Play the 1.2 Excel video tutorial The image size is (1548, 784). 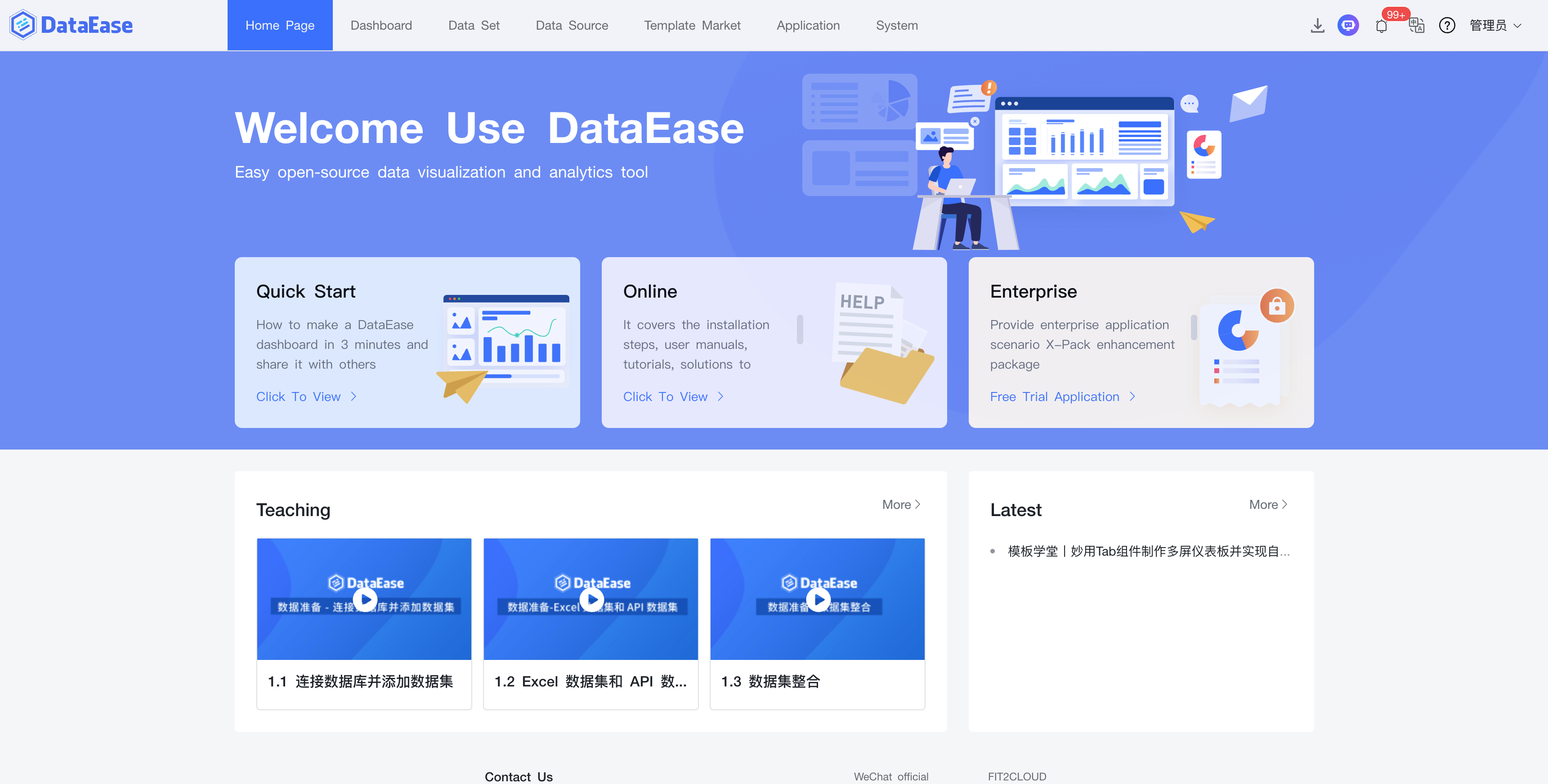pos(591,599)
